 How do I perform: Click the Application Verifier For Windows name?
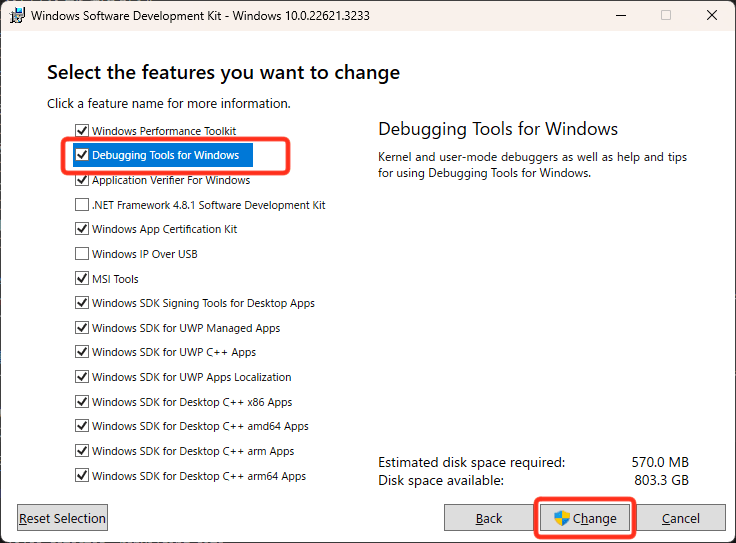[171, 180]
